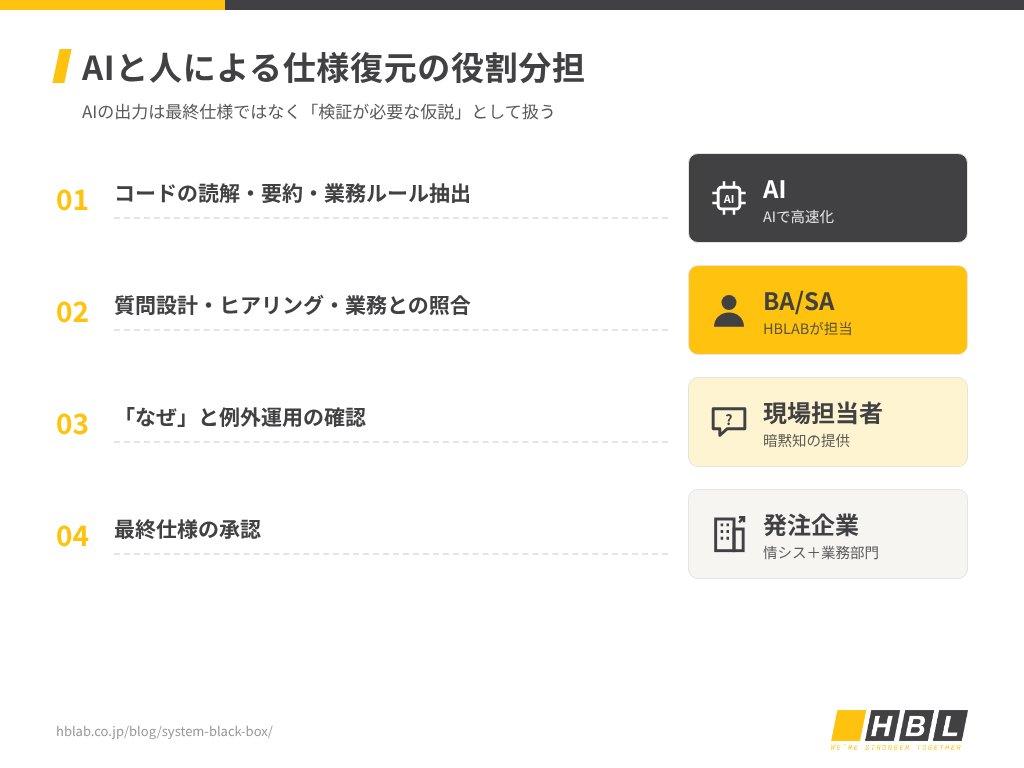Select the 現場担当者 card heading
This screenshot has width=1024, height=768.
click(822, 413)
